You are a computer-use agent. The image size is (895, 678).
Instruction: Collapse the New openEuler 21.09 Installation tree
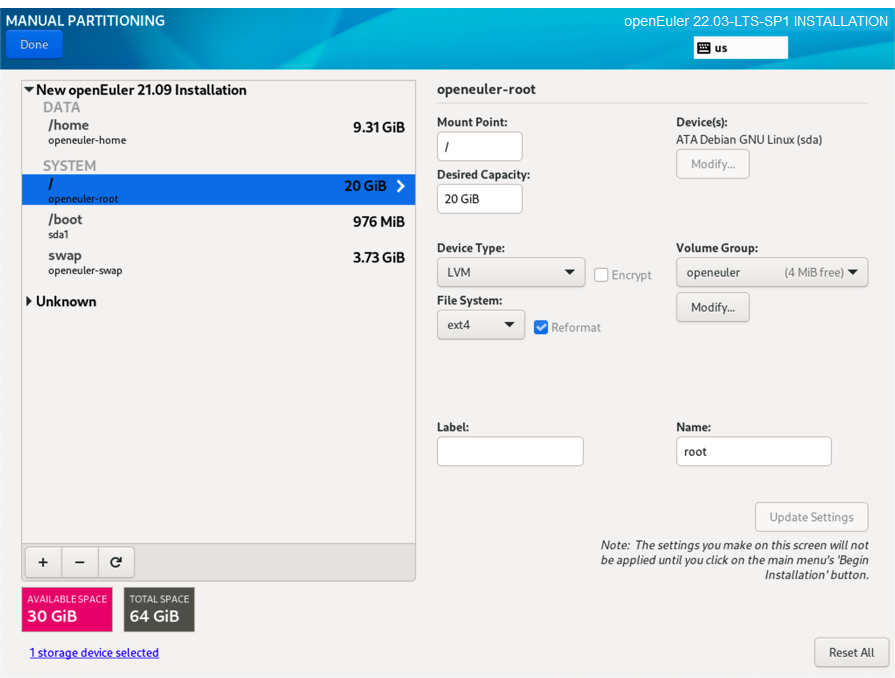pos(29,90)
